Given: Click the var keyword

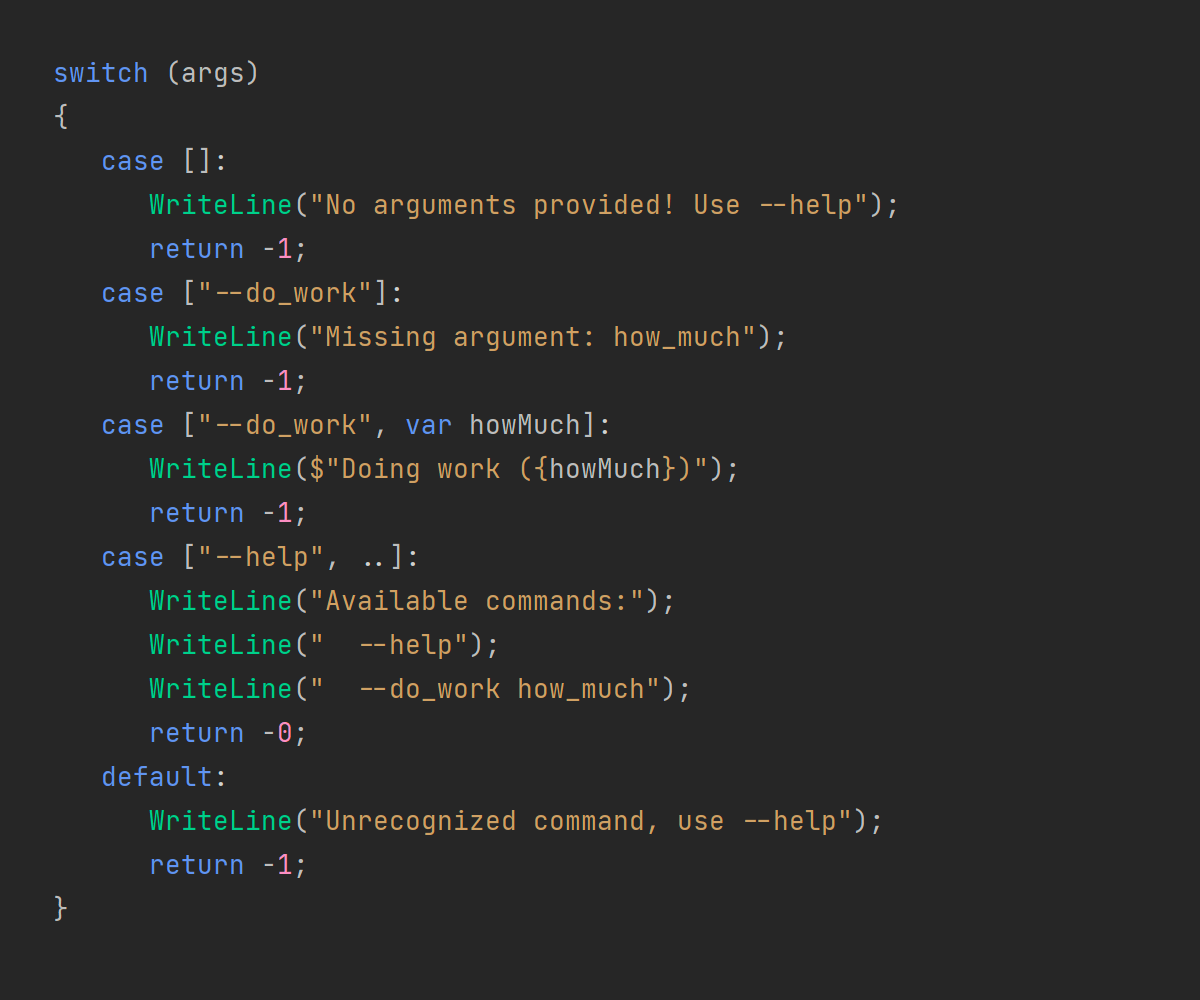Looking at the screenshot, I should (x=428, y=425).
